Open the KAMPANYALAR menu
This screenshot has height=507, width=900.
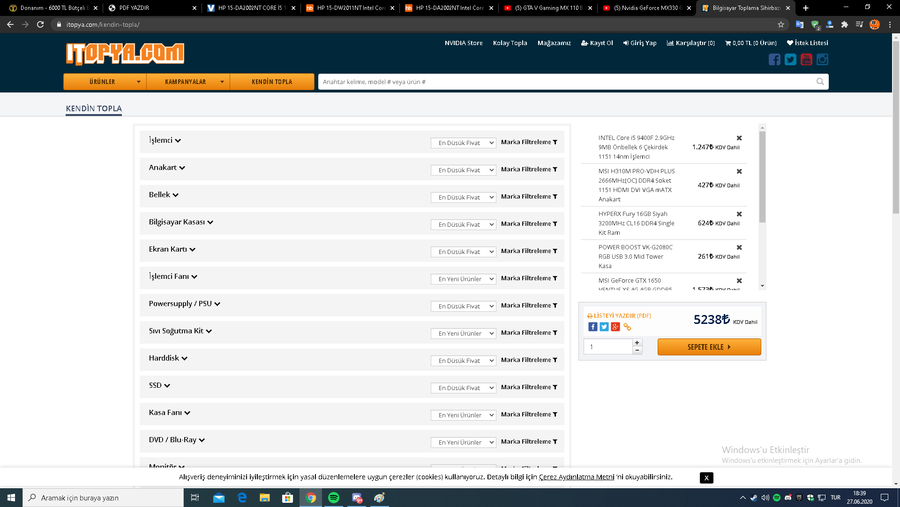[x=188, y=82]
